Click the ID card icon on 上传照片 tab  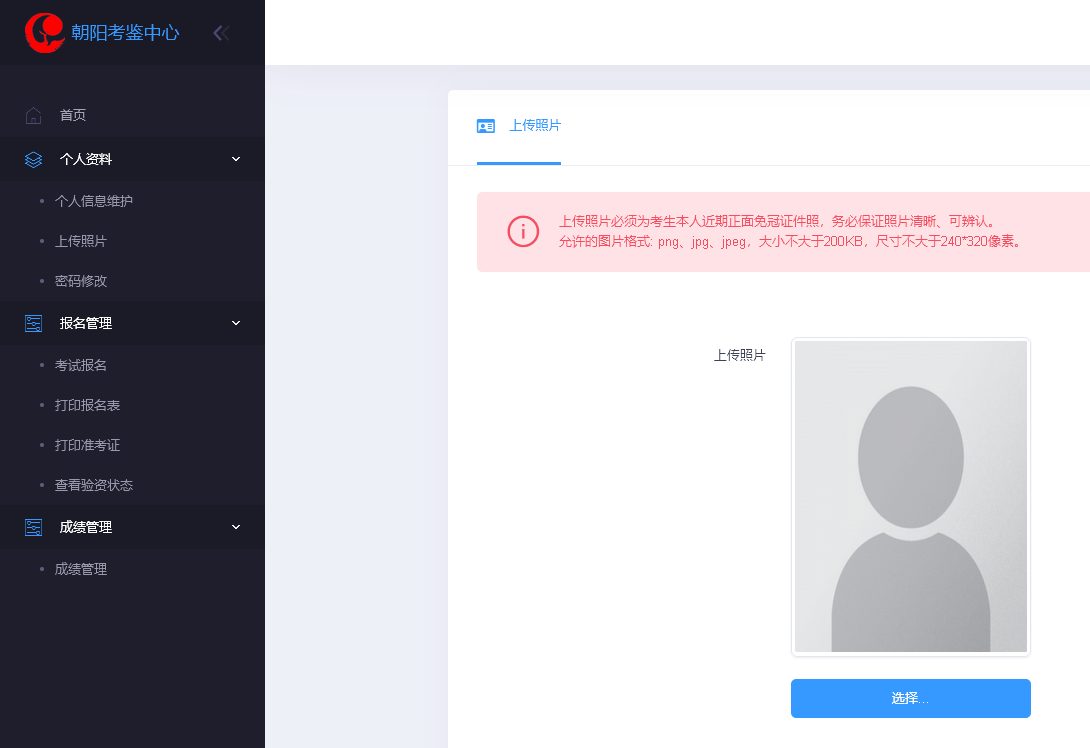pyautogui.click(x=486, y=126)
